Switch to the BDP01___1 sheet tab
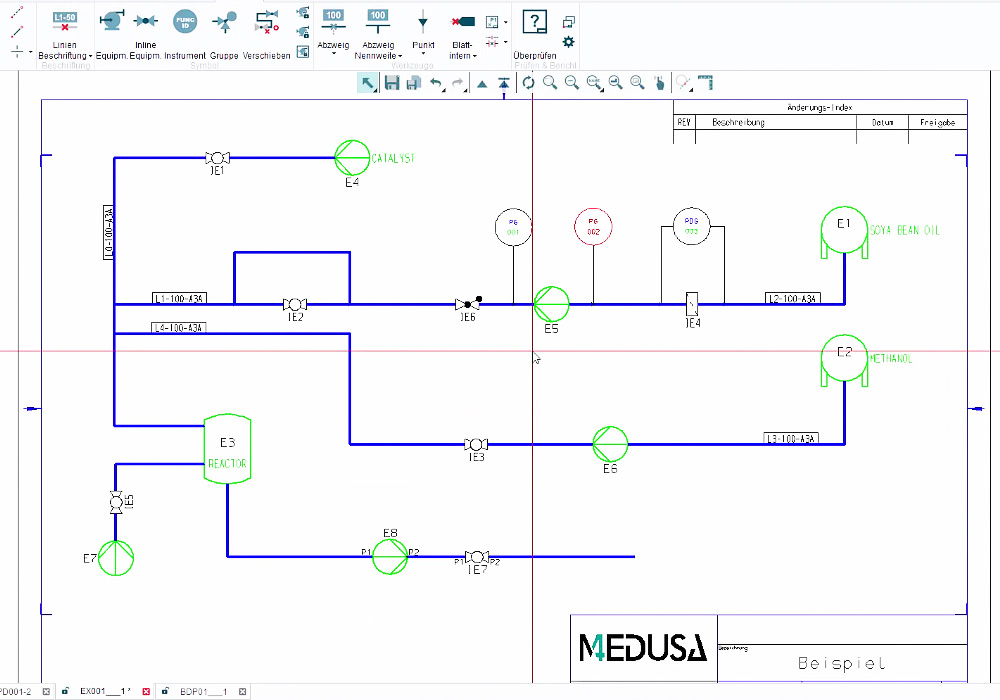The height and width of the screenshot is (700, 1000). 203,691
